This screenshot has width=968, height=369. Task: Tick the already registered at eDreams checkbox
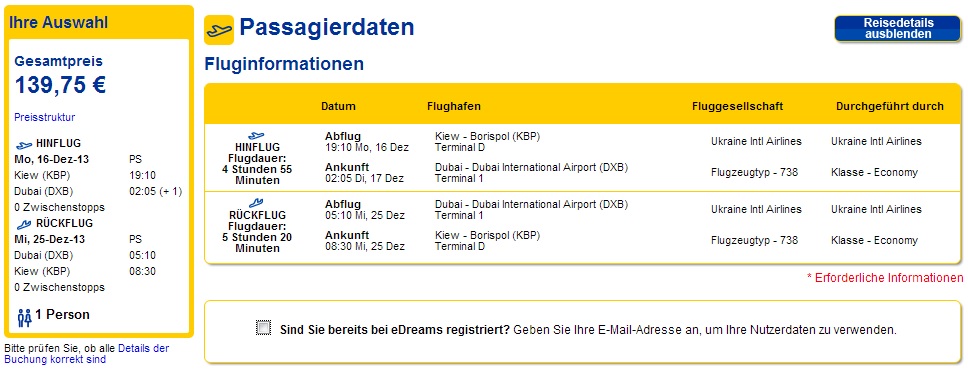264,328
